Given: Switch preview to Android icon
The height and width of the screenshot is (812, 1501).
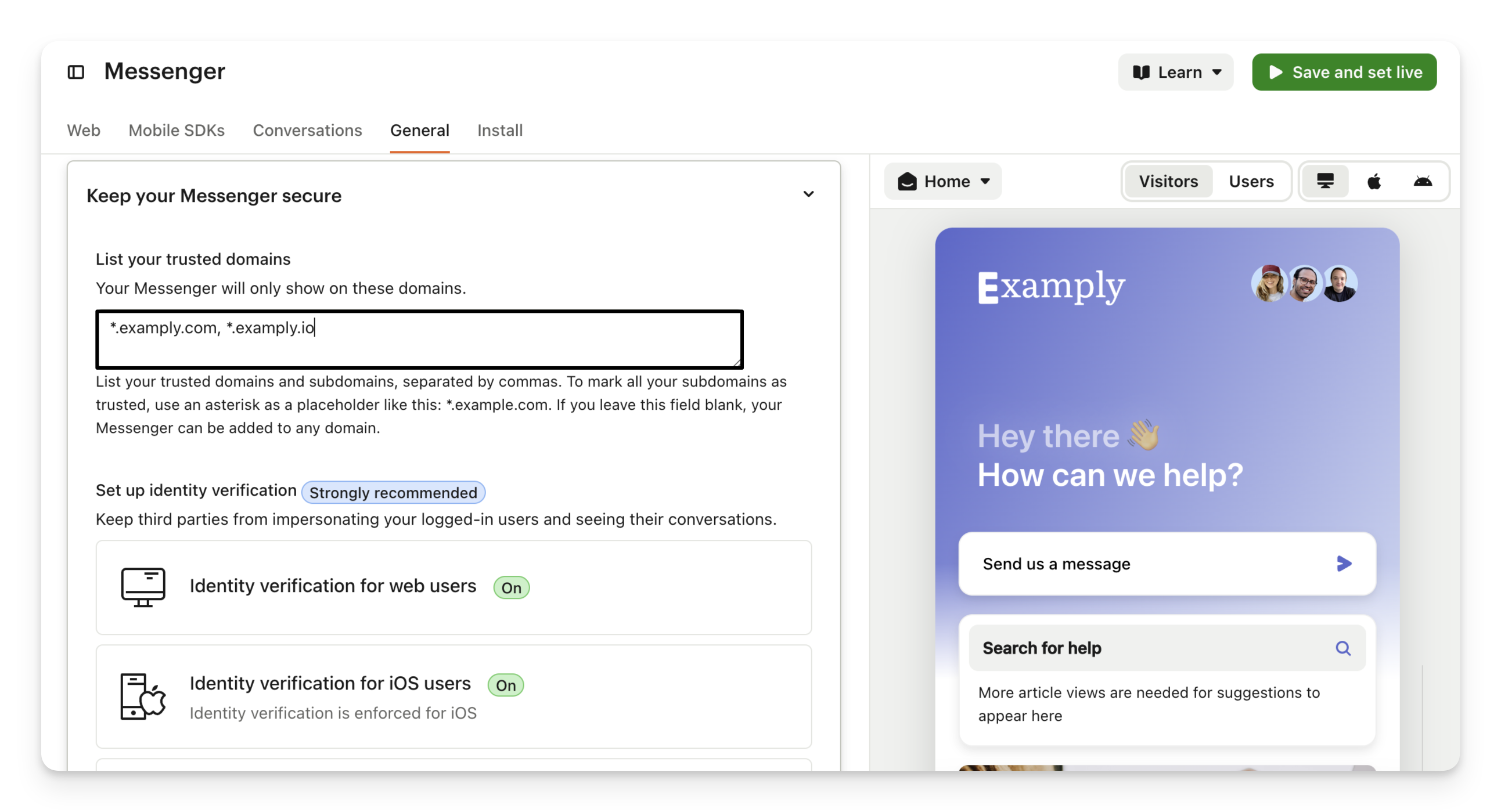Looking at the screenshot, I should 1423,181.
